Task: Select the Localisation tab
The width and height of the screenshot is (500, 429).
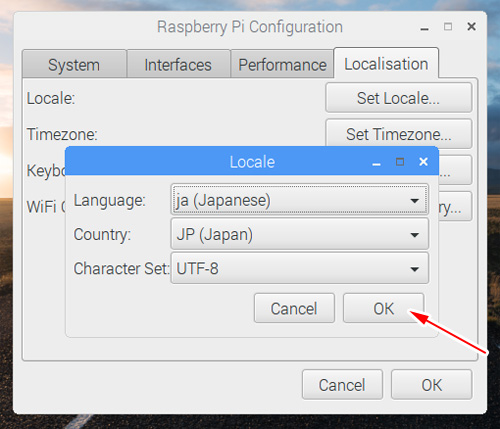Action: [386, 63]
